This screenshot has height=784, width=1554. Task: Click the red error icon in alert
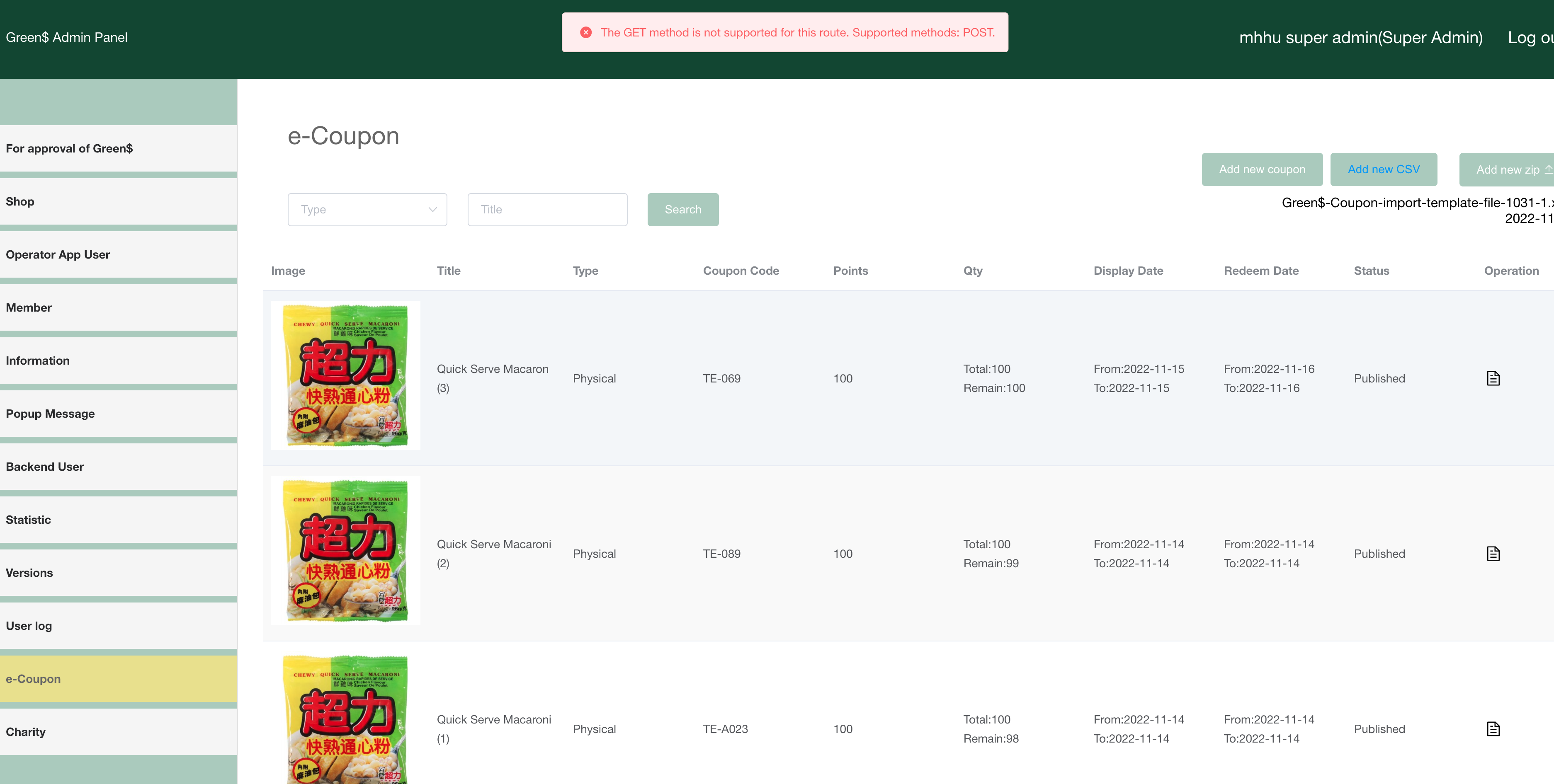coord(585,33)
